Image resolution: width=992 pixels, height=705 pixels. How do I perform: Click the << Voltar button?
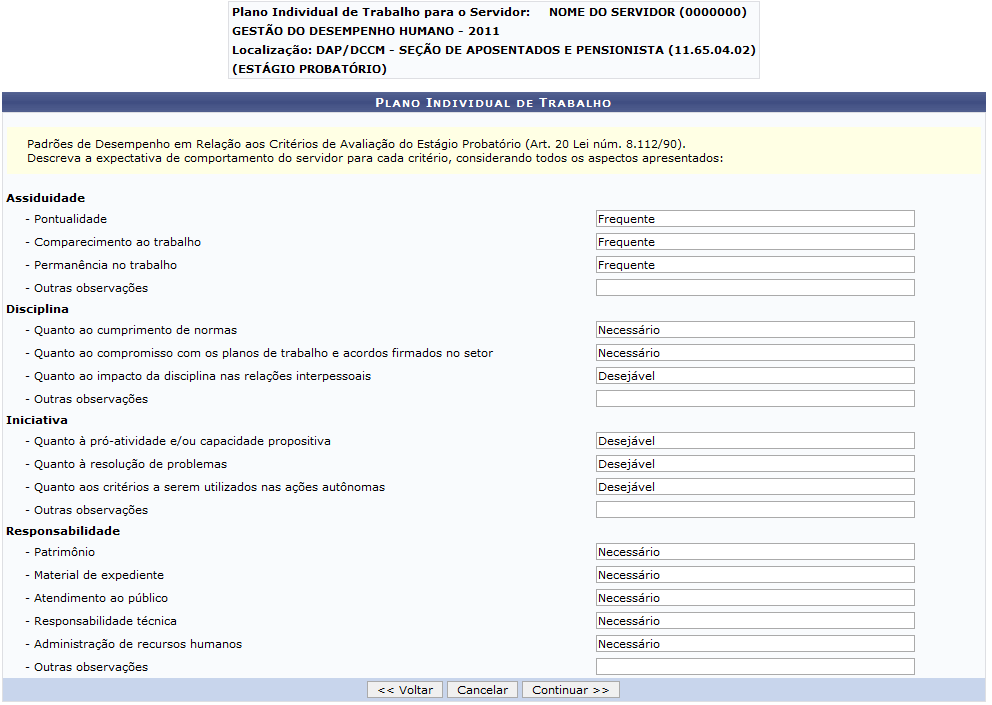point(406,690)
